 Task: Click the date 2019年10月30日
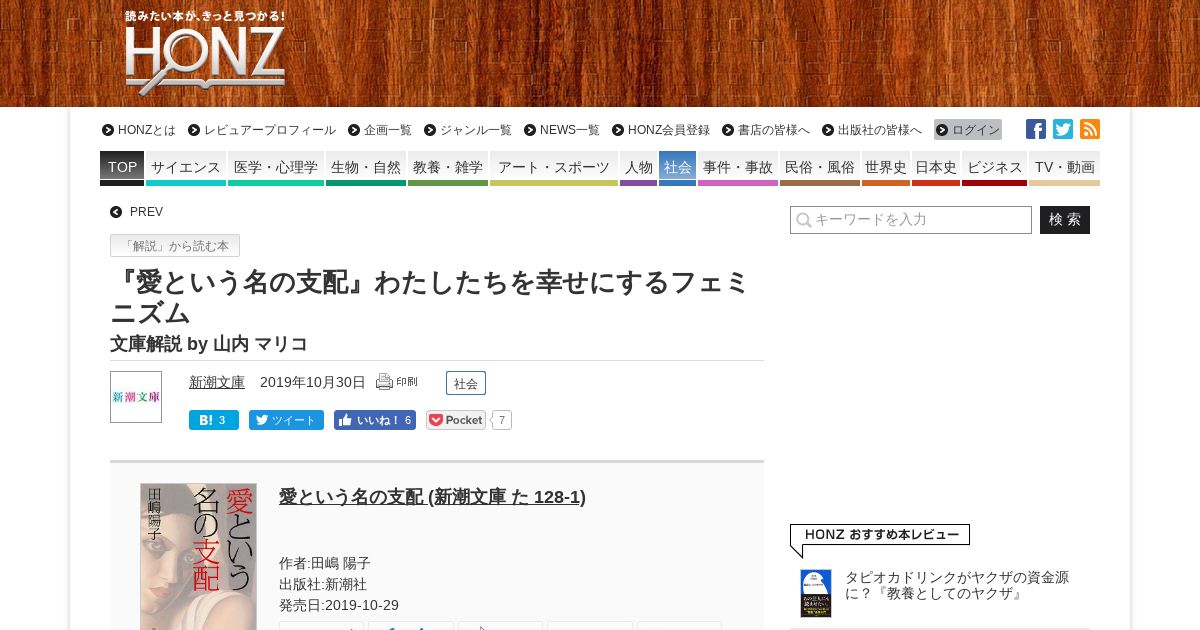coord(313,382)
